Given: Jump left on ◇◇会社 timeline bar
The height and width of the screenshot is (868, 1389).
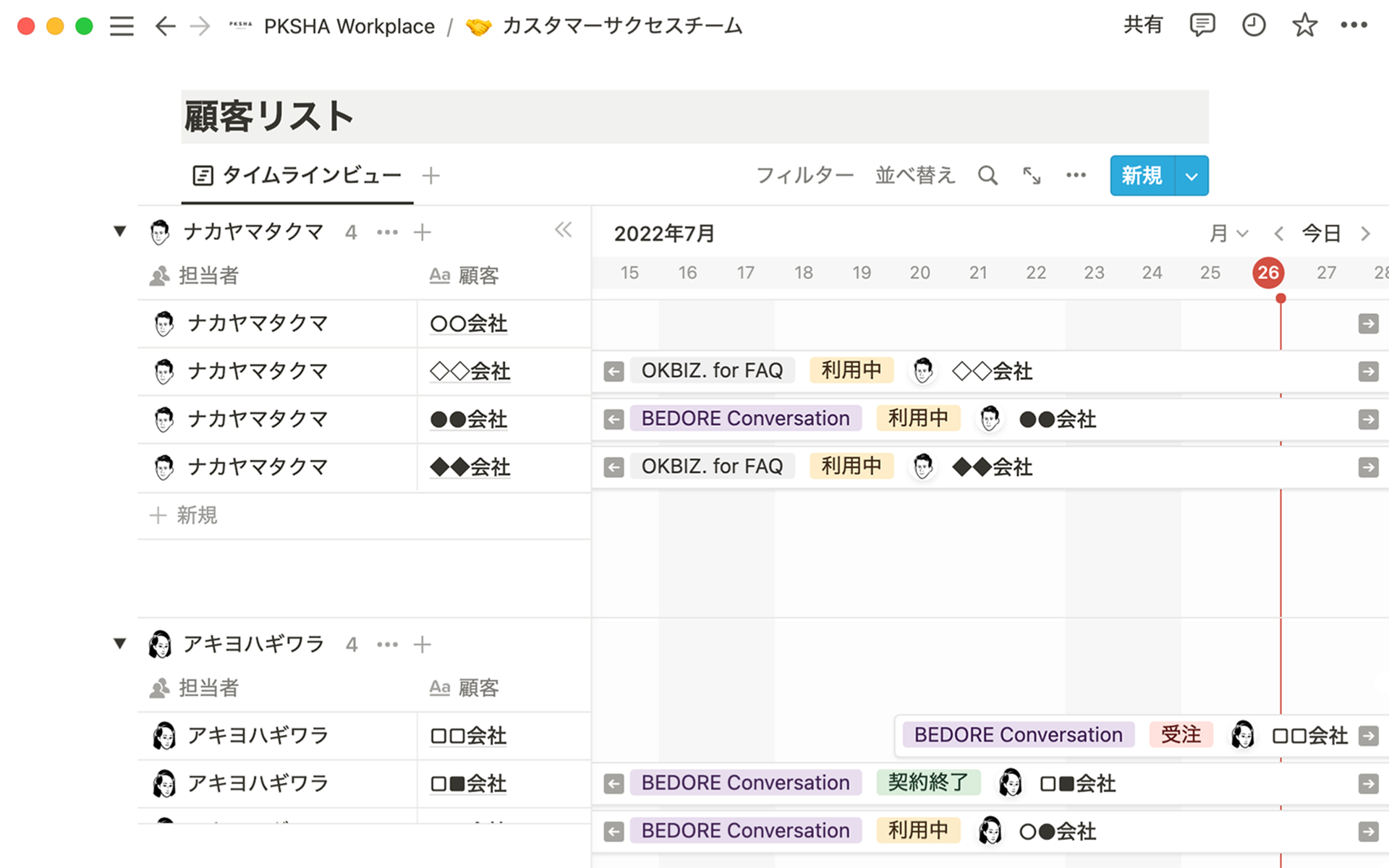Looking at the screenshot, I should [x=613, y=372].
